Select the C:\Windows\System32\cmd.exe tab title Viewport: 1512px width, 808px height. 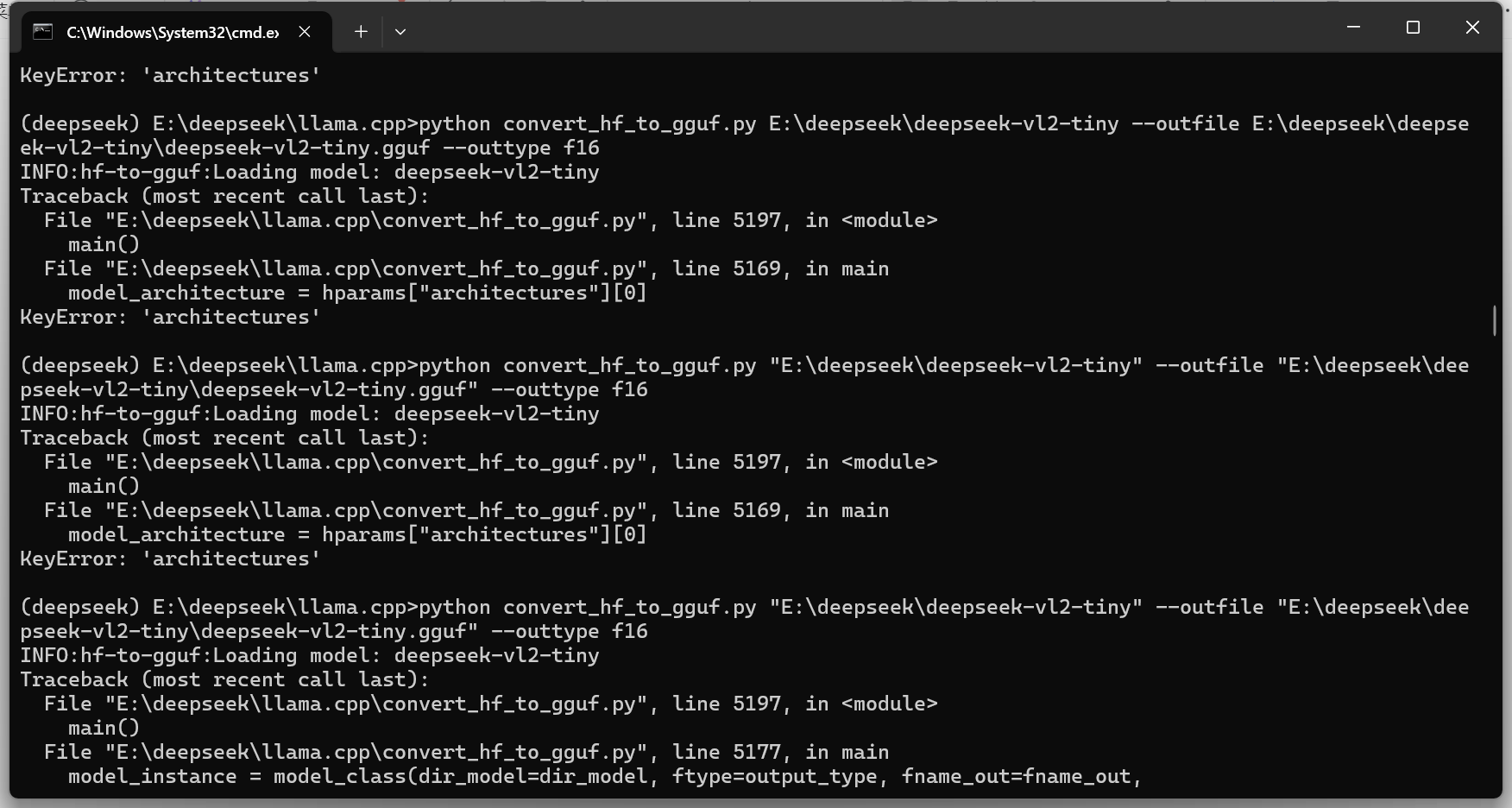pos(173,32)
